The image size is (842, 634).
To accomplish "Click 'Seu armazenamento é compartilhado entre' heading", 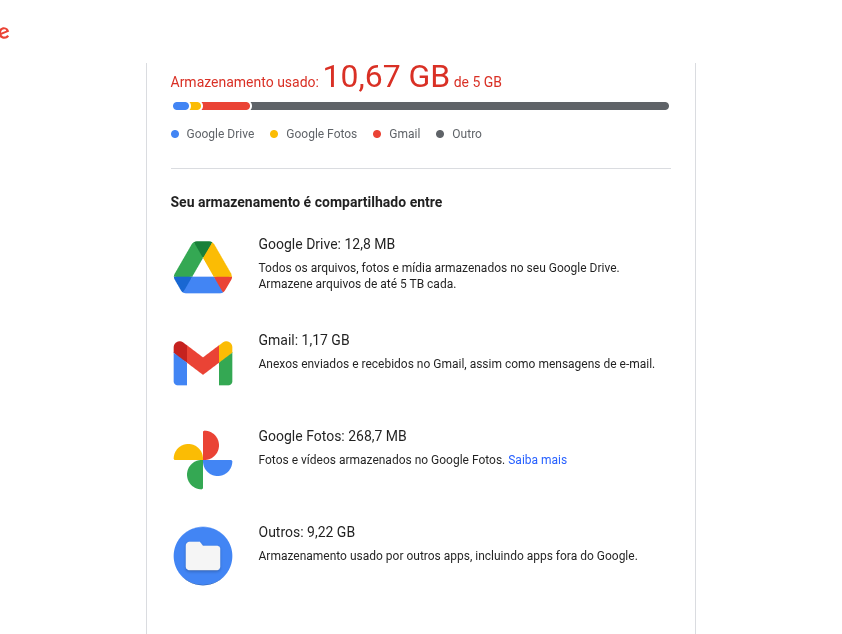I will coord(306,202).
